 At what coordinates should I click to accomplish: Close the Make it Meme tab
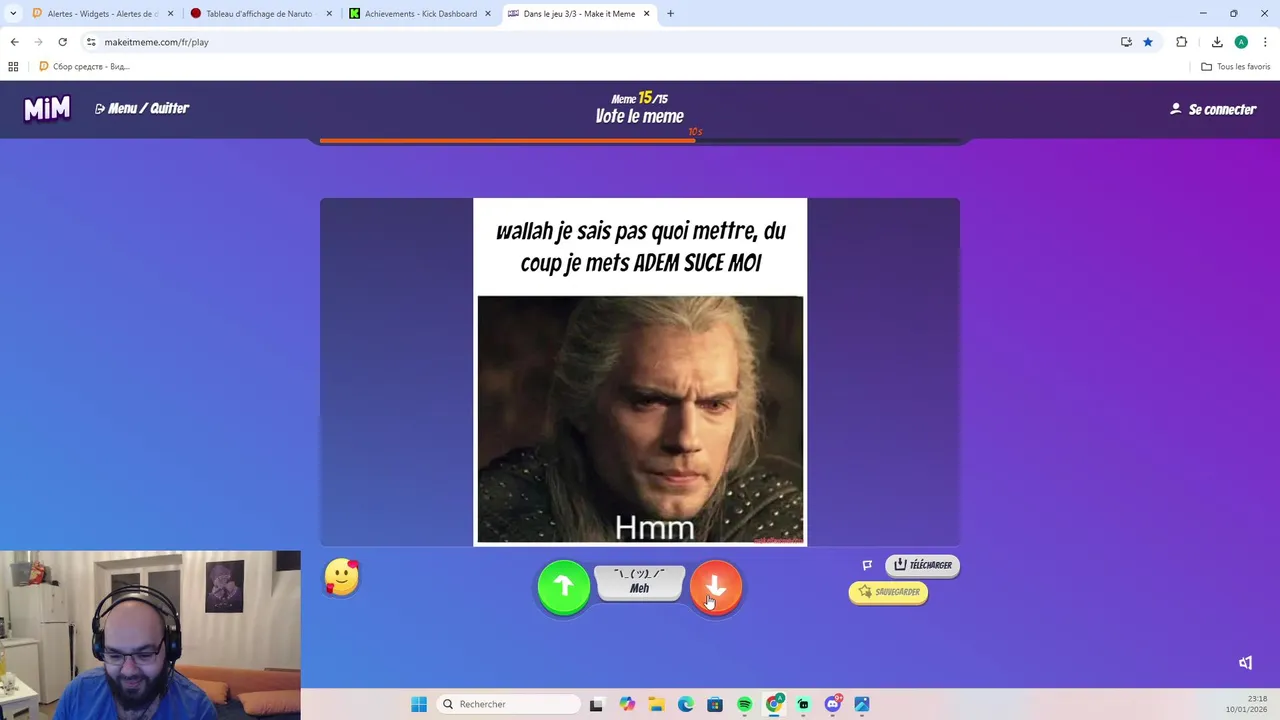pyautogui.click(x=646, y=14)
